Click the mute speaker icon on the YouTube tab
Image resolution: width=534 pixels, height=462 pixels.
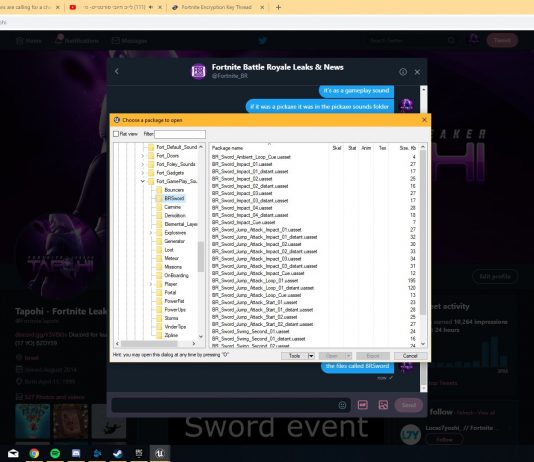(151, 7)
